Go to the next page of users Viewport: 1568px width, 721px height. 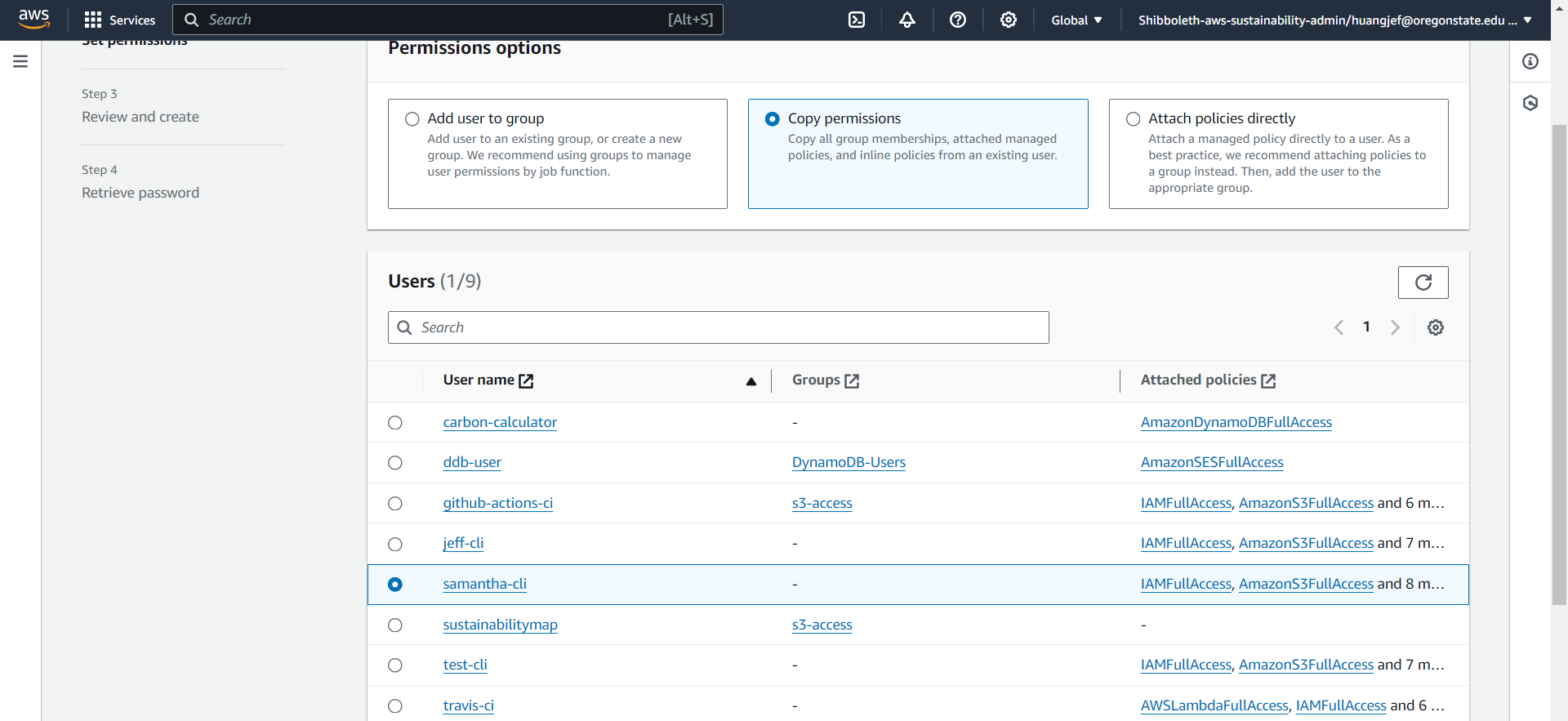click(x=1395, y=327)
